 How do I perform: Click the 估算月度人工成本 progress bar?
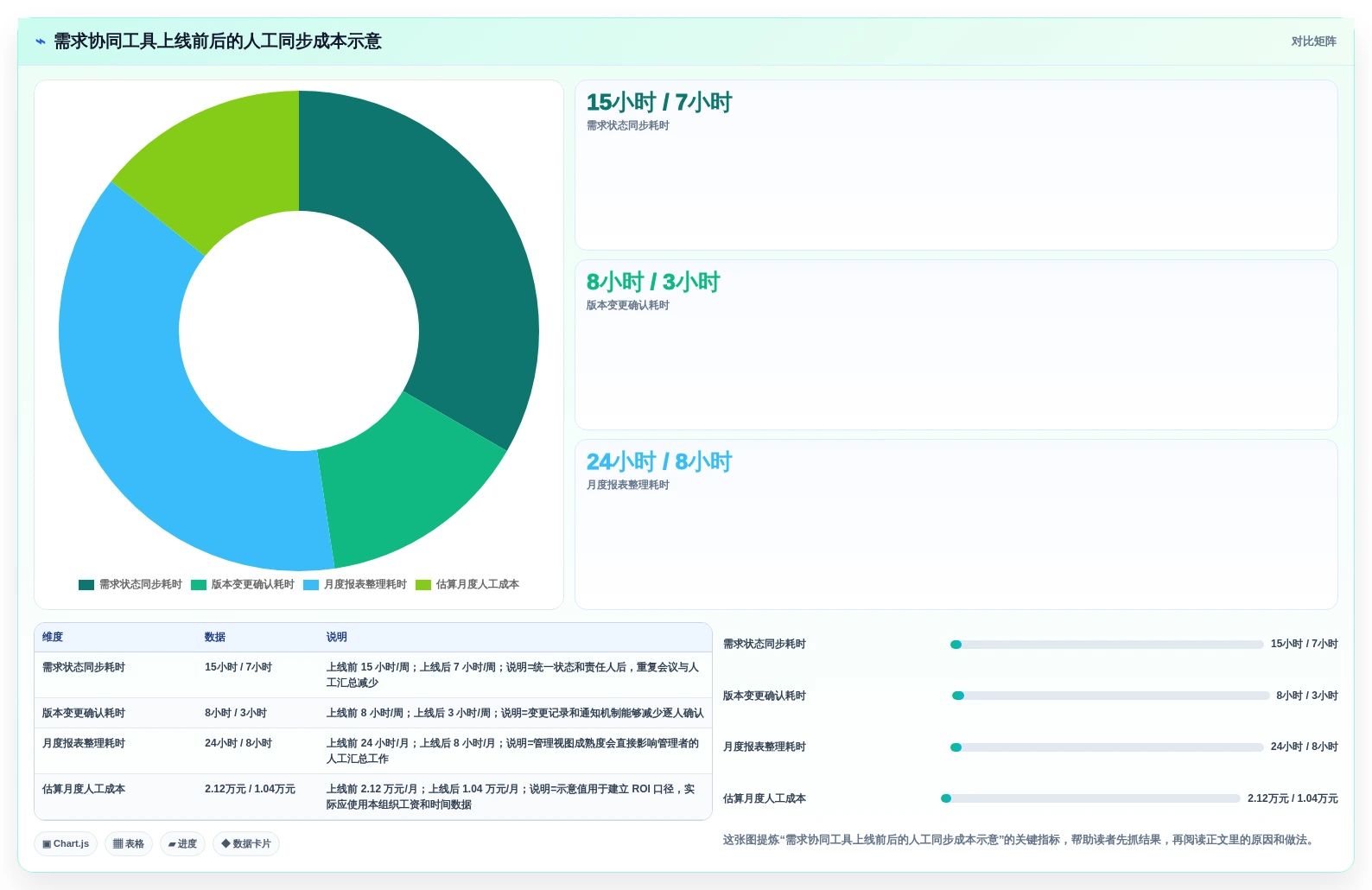click(1090, 798)
